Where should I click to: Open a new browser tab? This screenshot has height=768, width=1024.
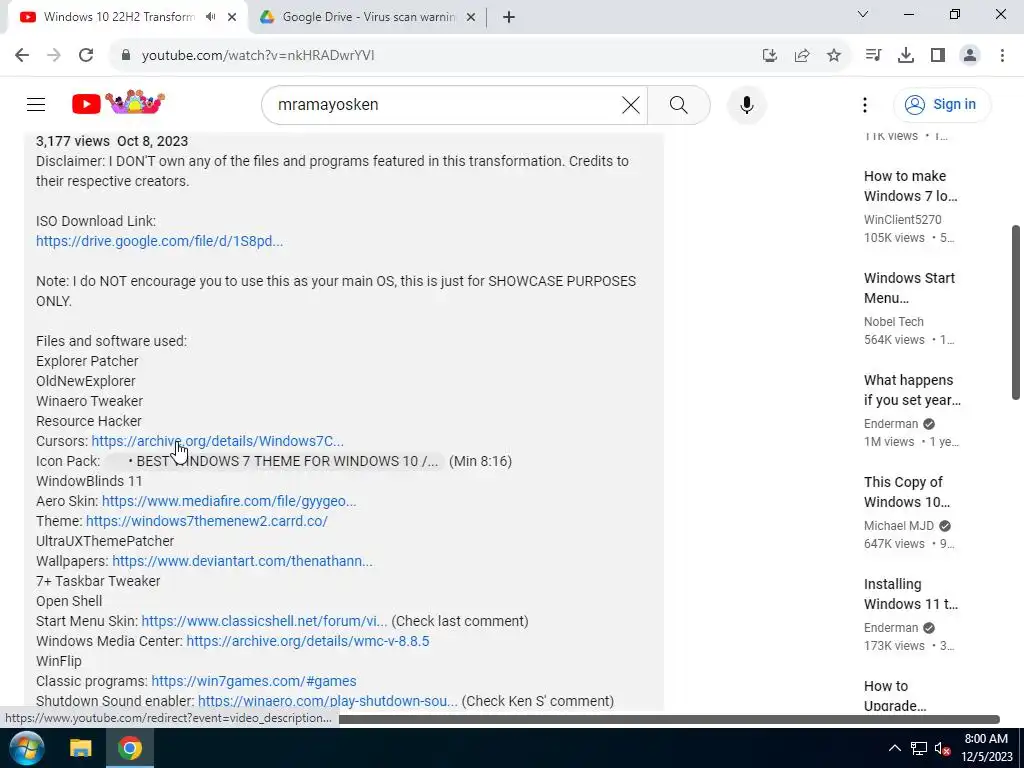[509, 17]
